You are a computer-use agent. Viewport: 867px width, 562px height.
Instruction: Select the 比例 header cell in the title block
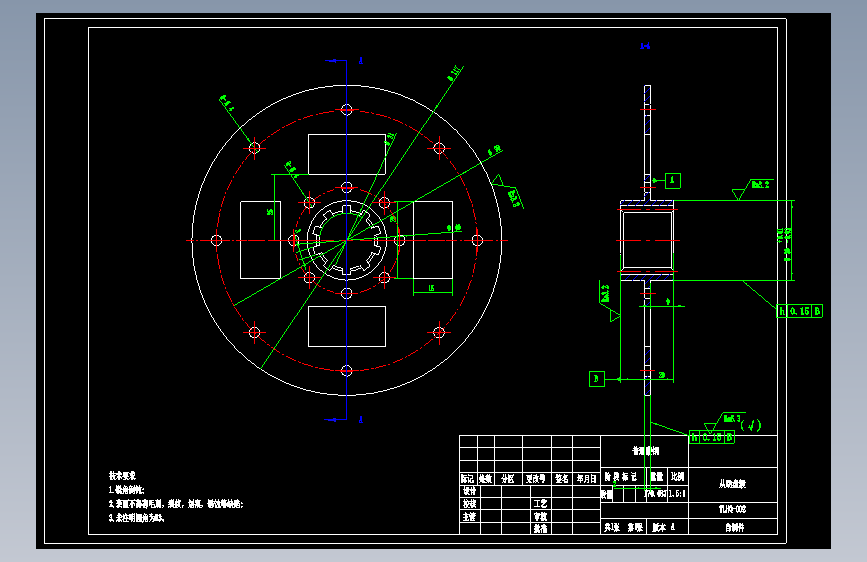pos(678,476)
